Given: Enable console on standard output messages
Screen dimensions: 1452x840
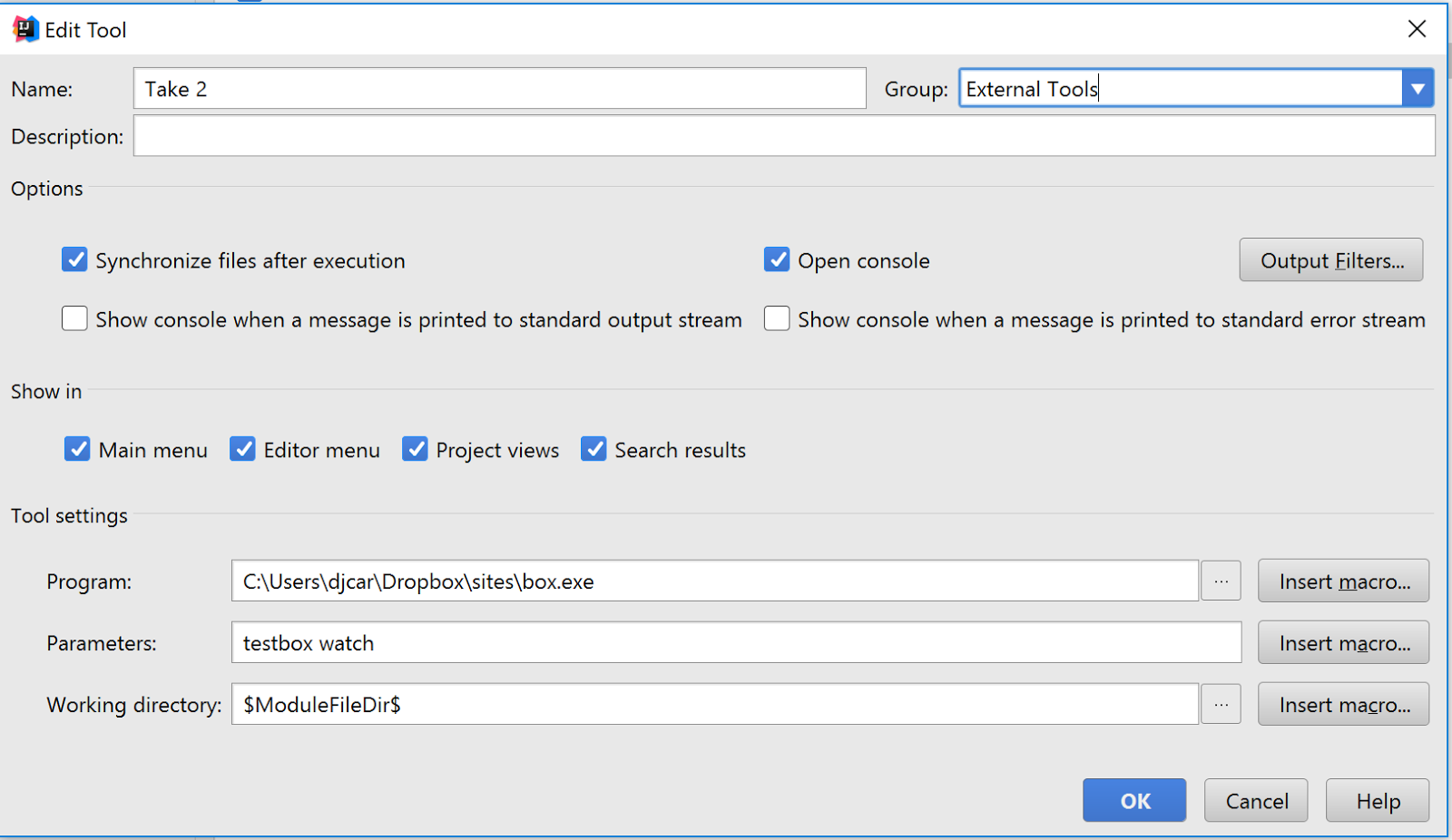Looking at the screenshot, I should point(74,318).
